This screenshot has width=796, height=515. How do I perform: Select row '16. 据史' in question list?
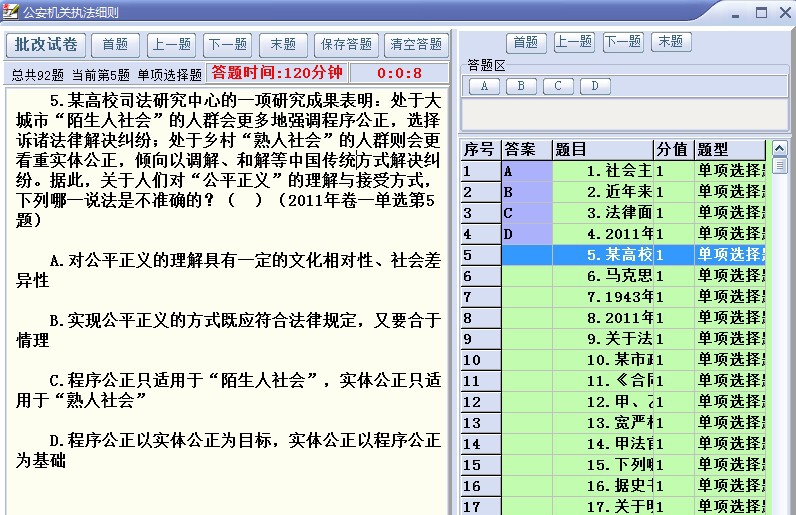[x=613, y=486]
